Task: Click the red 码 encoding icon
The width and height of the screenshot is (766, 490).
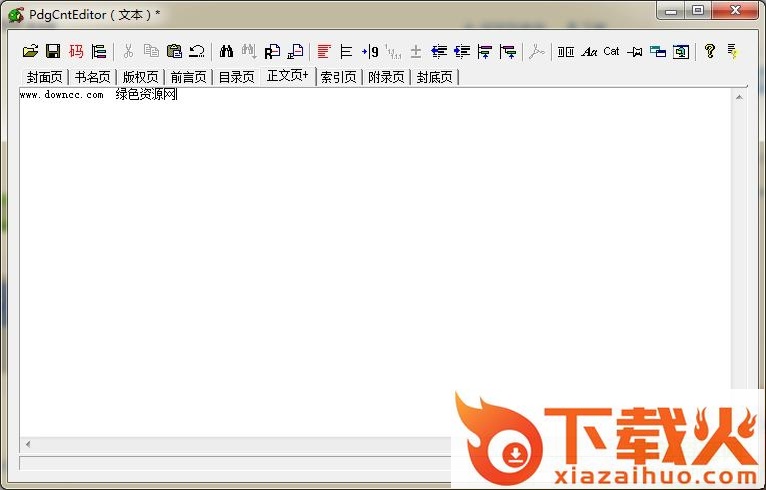Action: tap(76, 51)
